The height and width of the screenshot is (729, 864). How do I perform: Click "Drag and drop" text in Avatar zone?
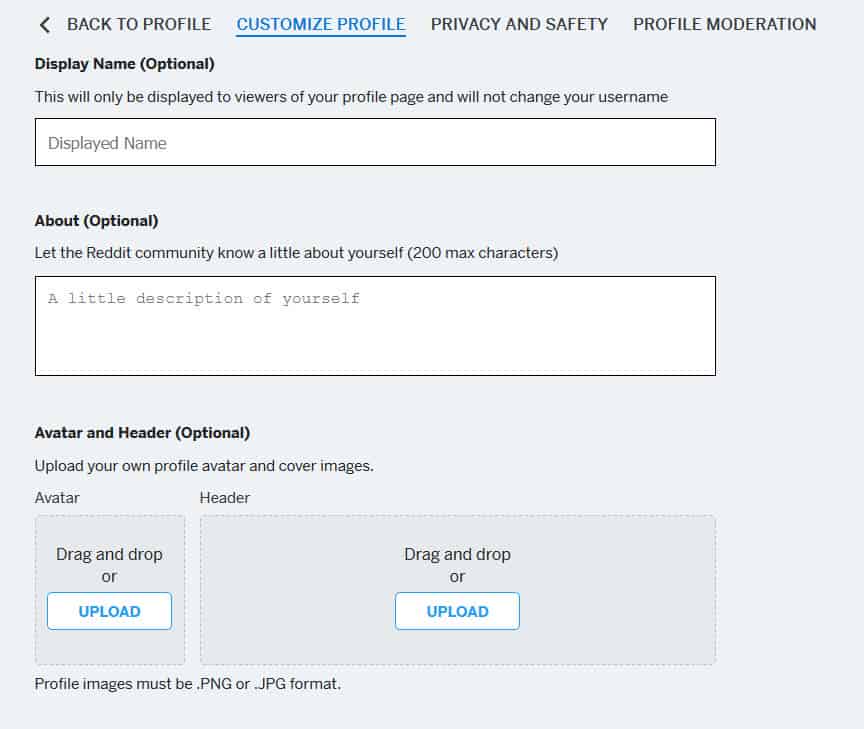pos(109,554)
